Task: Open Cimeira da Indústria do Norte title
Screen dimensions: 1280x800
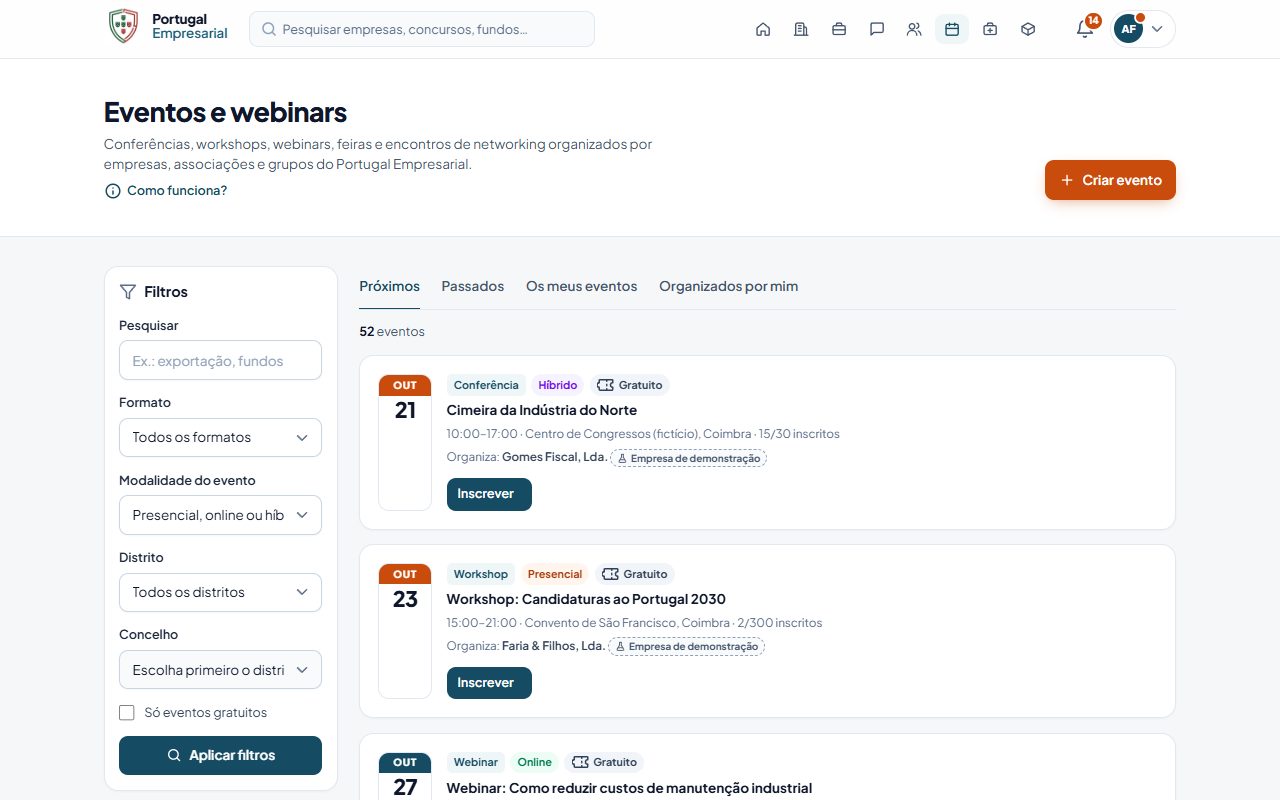Action: tap(541, 410)
